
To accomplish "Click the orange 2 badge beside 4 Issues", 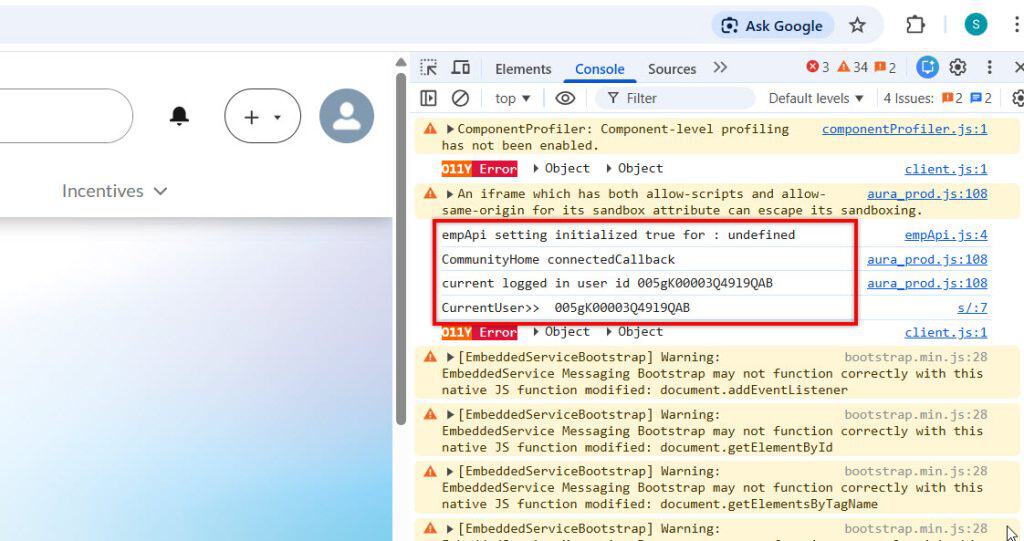I will tap(952, 98).
